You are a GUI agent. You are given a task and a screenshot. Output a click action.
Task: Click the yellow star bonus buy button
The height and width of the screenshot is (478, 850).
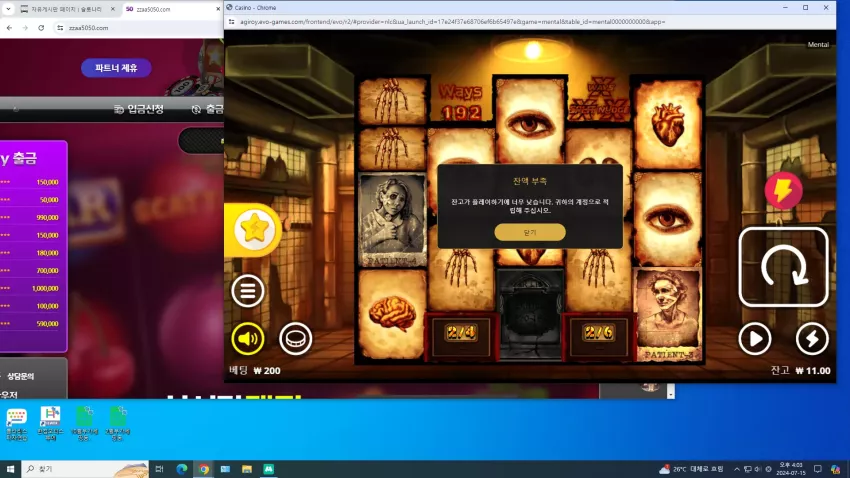pyautogui.click(x=254, y=230)
